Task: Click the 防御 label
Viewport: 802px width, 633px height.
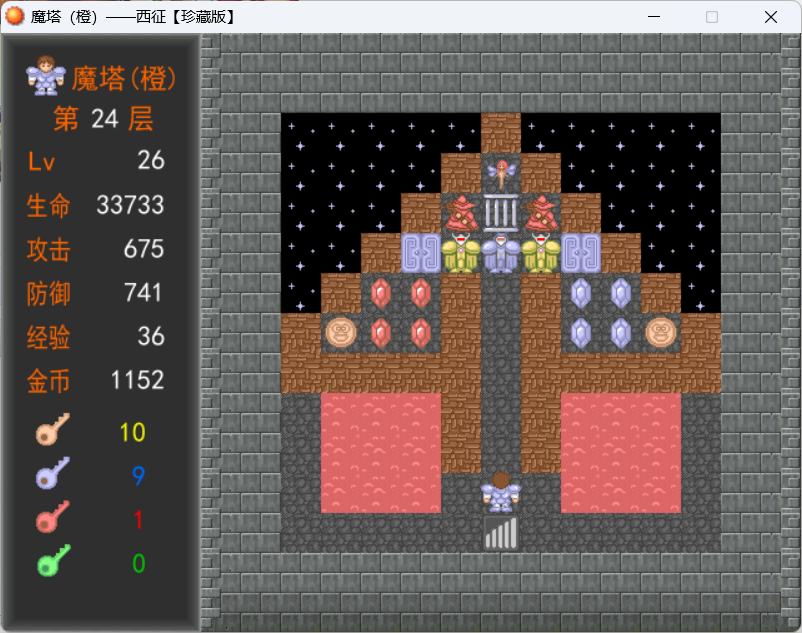Action: 48,294
